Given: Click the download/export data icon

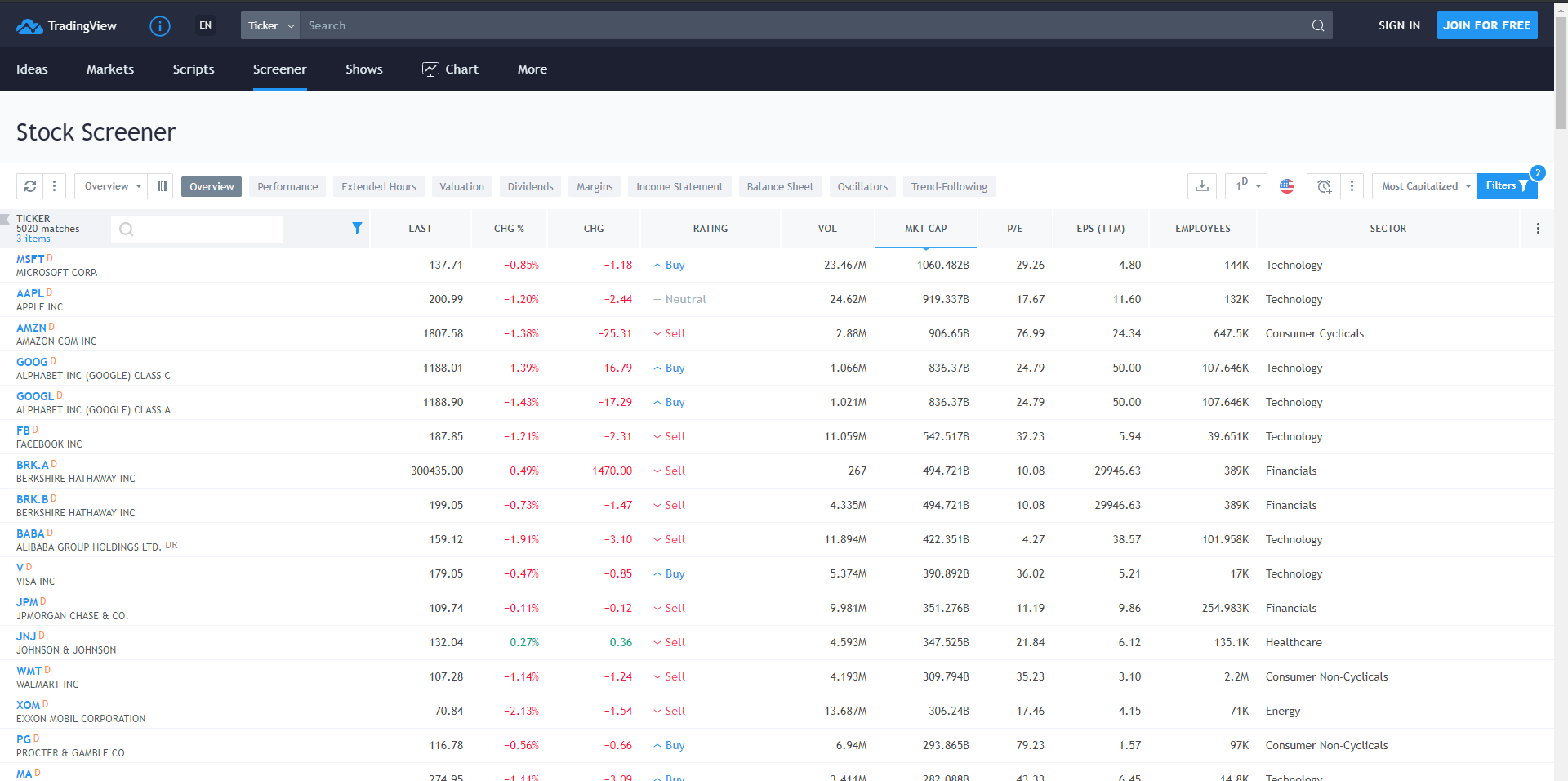Looking at the screenshot, I should (1201, 186).
